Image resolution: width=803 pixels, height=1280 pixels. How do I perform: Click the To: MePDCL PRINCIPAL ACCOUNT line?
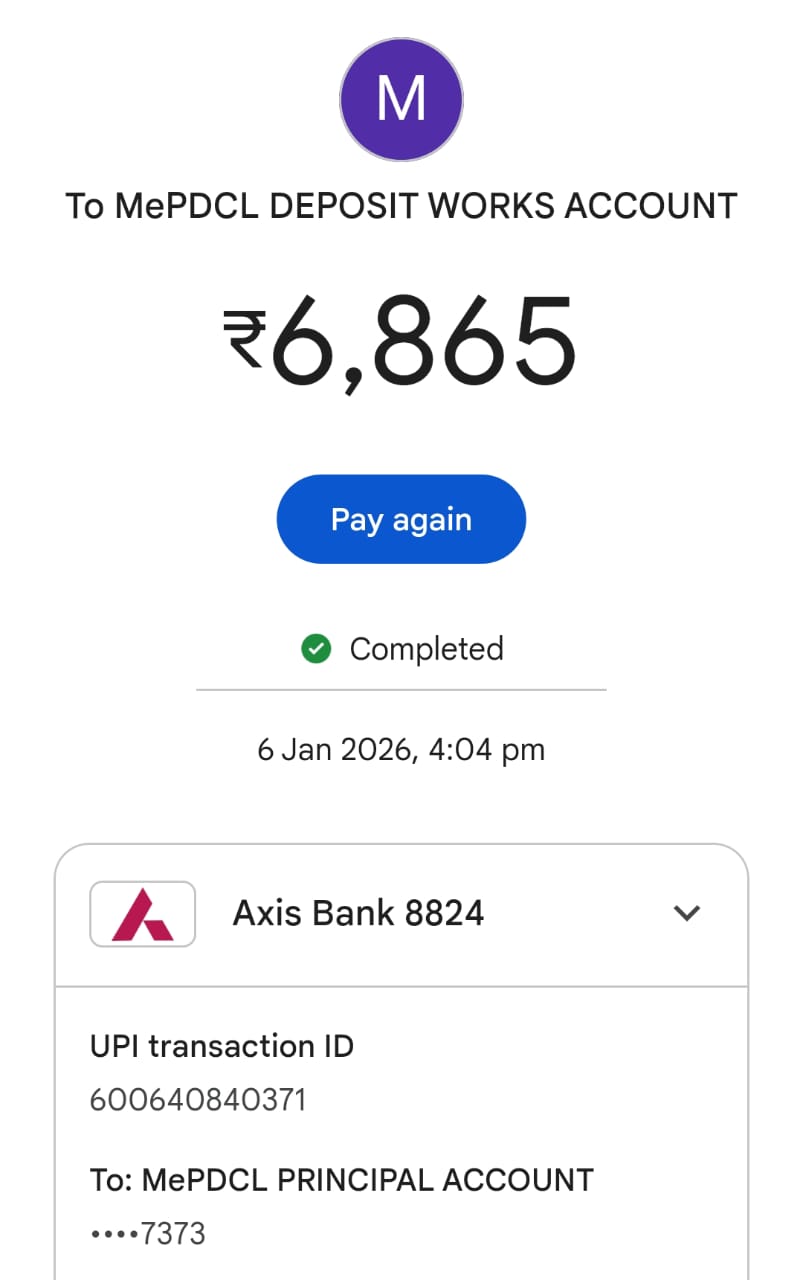(342, 1180)
